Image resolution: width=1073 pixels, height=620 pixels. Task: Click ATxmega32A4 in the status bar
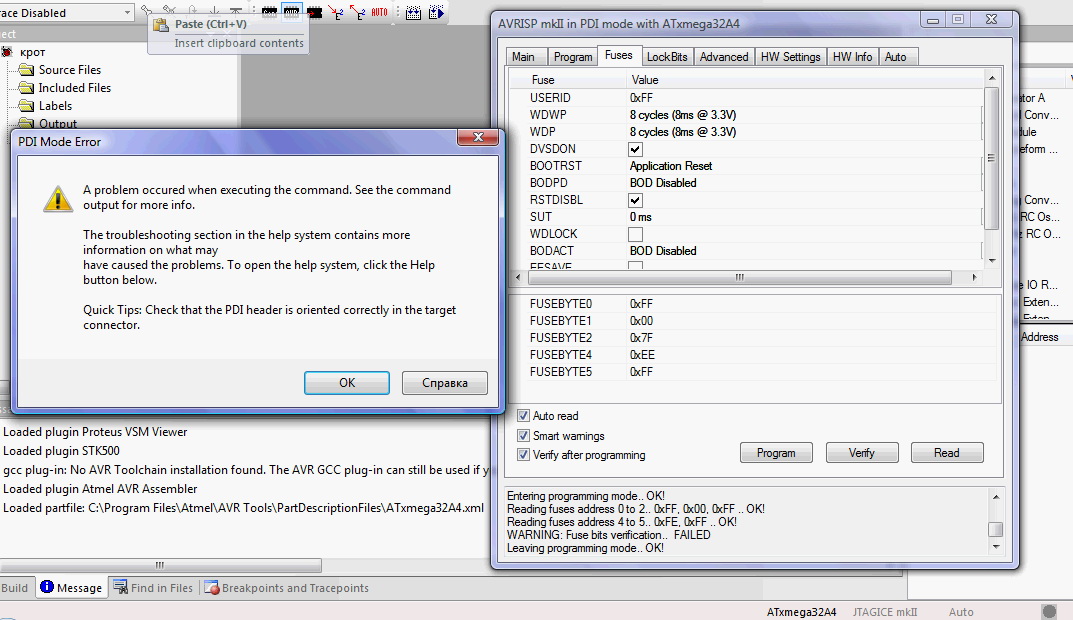(801, 612)
